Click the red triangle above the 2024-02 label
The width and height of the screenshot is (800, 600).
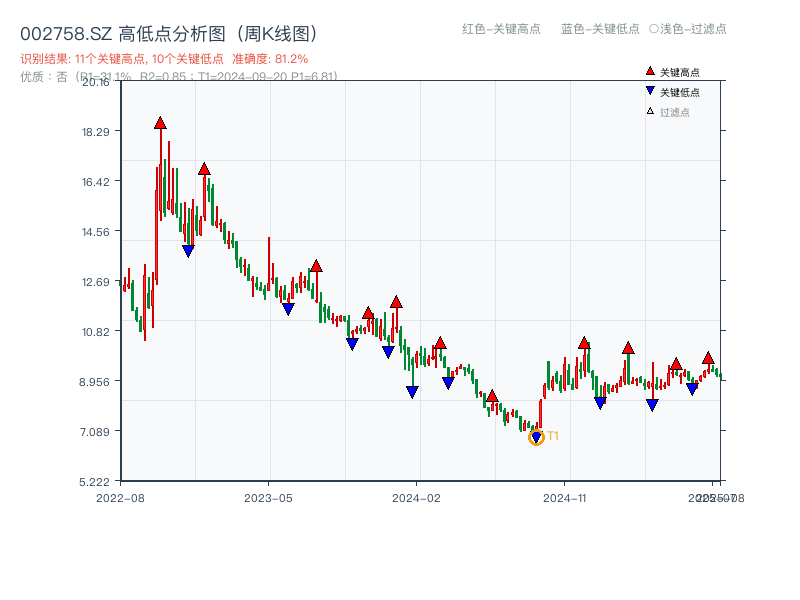point(440,341)
